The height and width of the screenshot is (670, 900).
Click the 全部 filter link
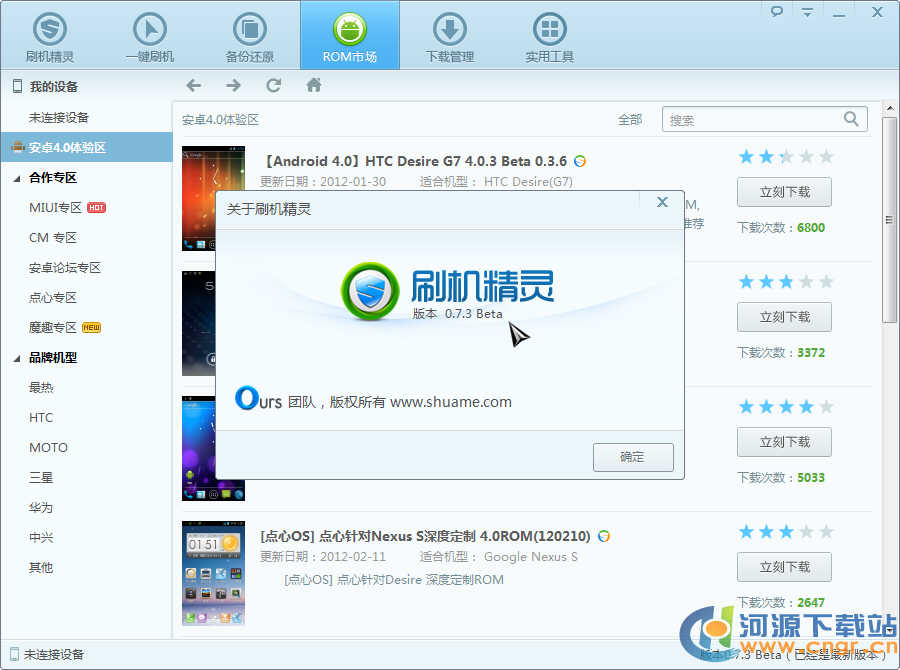pyautogui.click(x=630, y=119)
